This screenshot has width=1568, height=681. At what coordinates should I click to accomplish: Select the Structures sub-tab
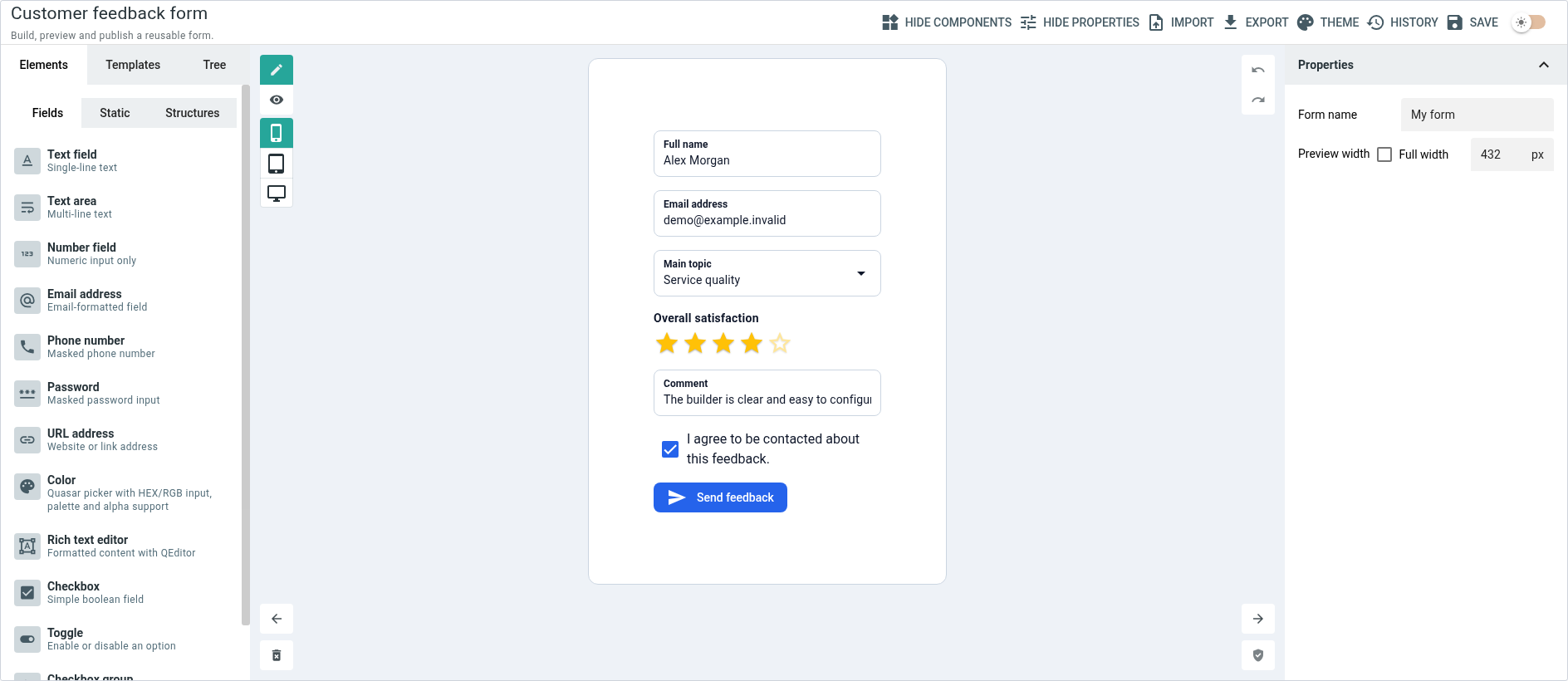click(193, 113)
